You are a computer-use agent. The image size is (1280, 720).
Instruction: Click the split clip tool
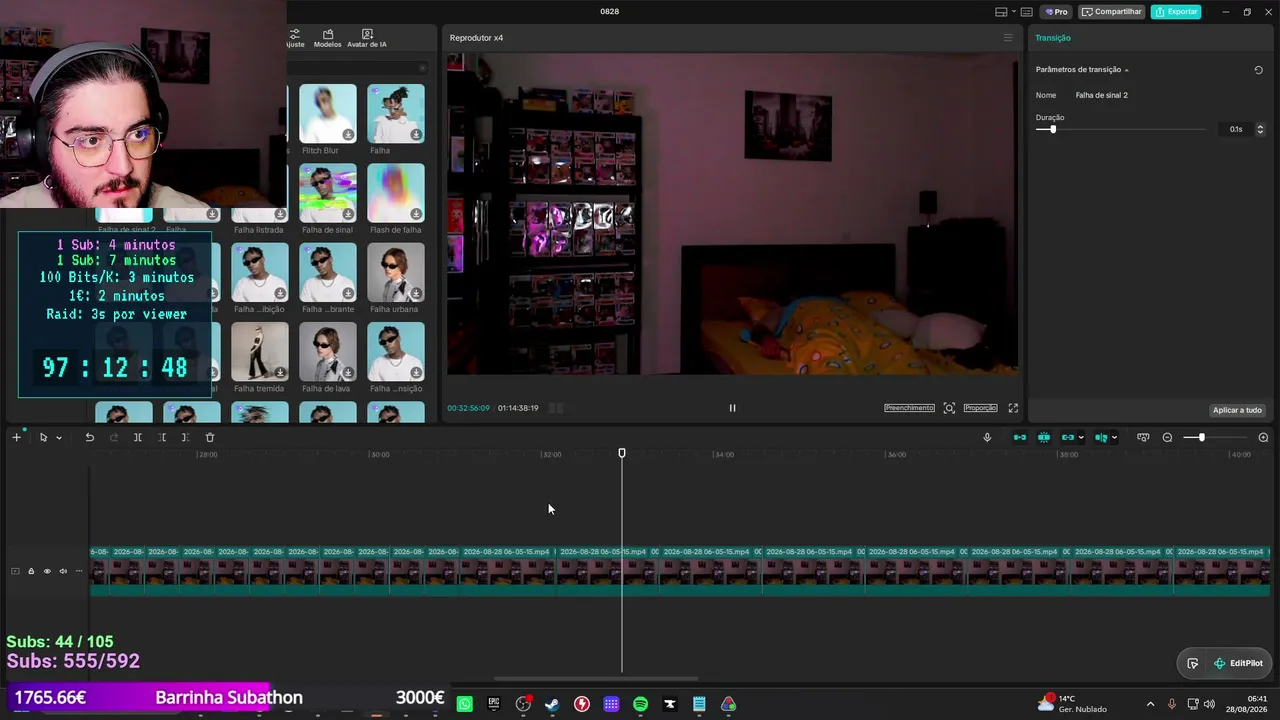point(138,437)
